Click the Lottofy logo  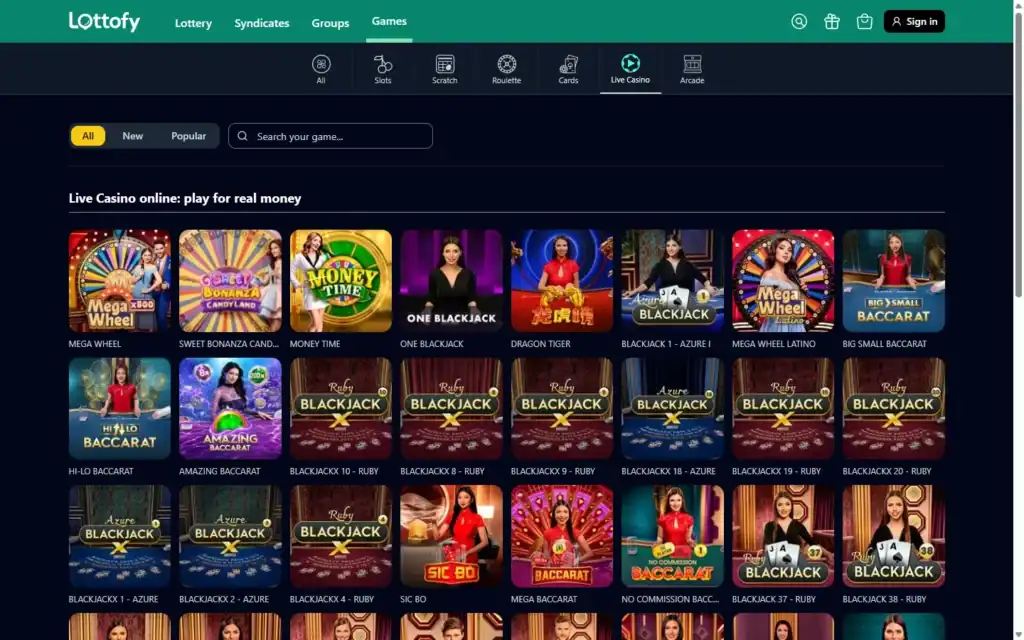[x=104, y=21]
